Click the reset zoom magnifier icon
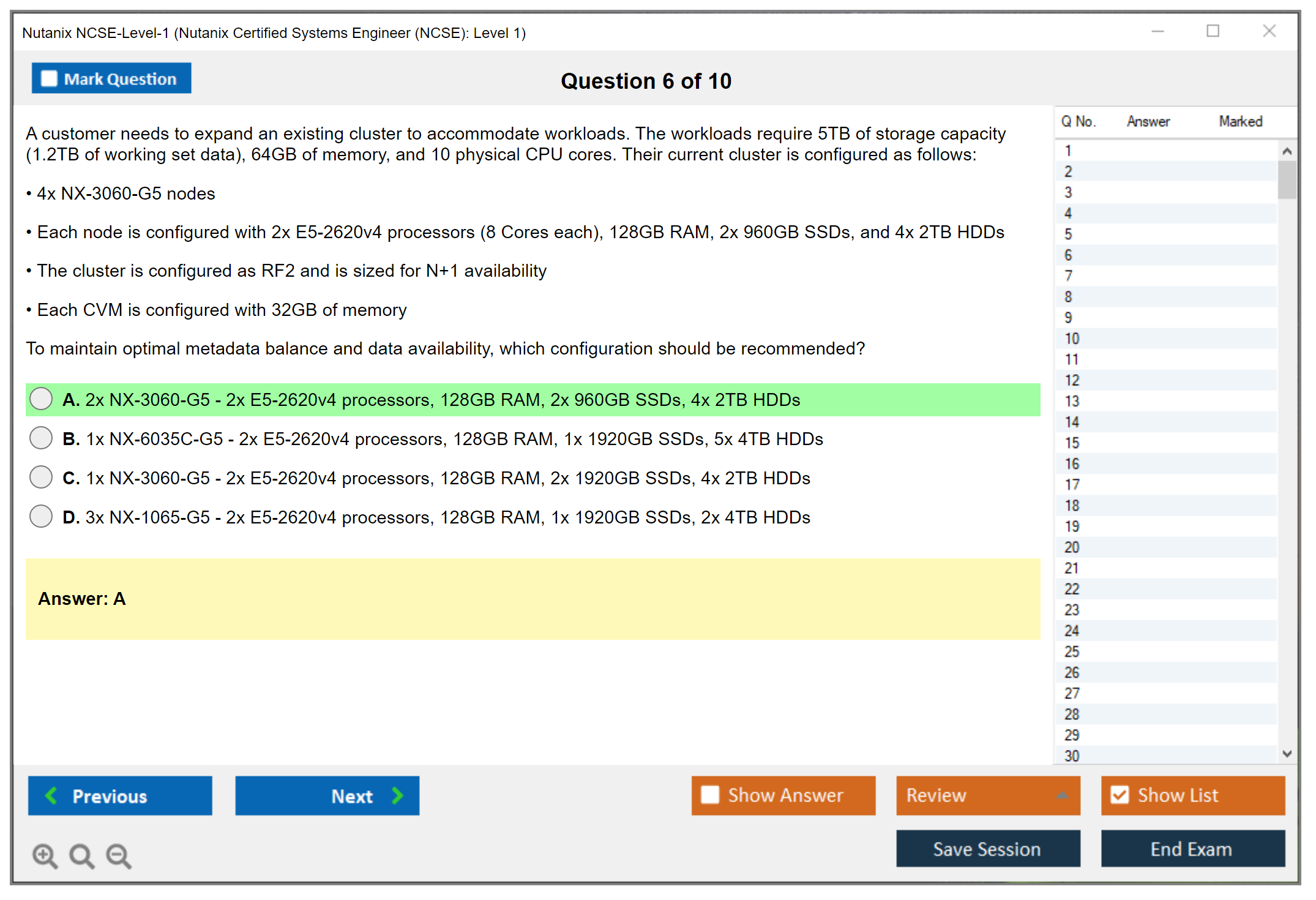The height and width of the screenshot is (900, 1316). [x=81, y=855]
